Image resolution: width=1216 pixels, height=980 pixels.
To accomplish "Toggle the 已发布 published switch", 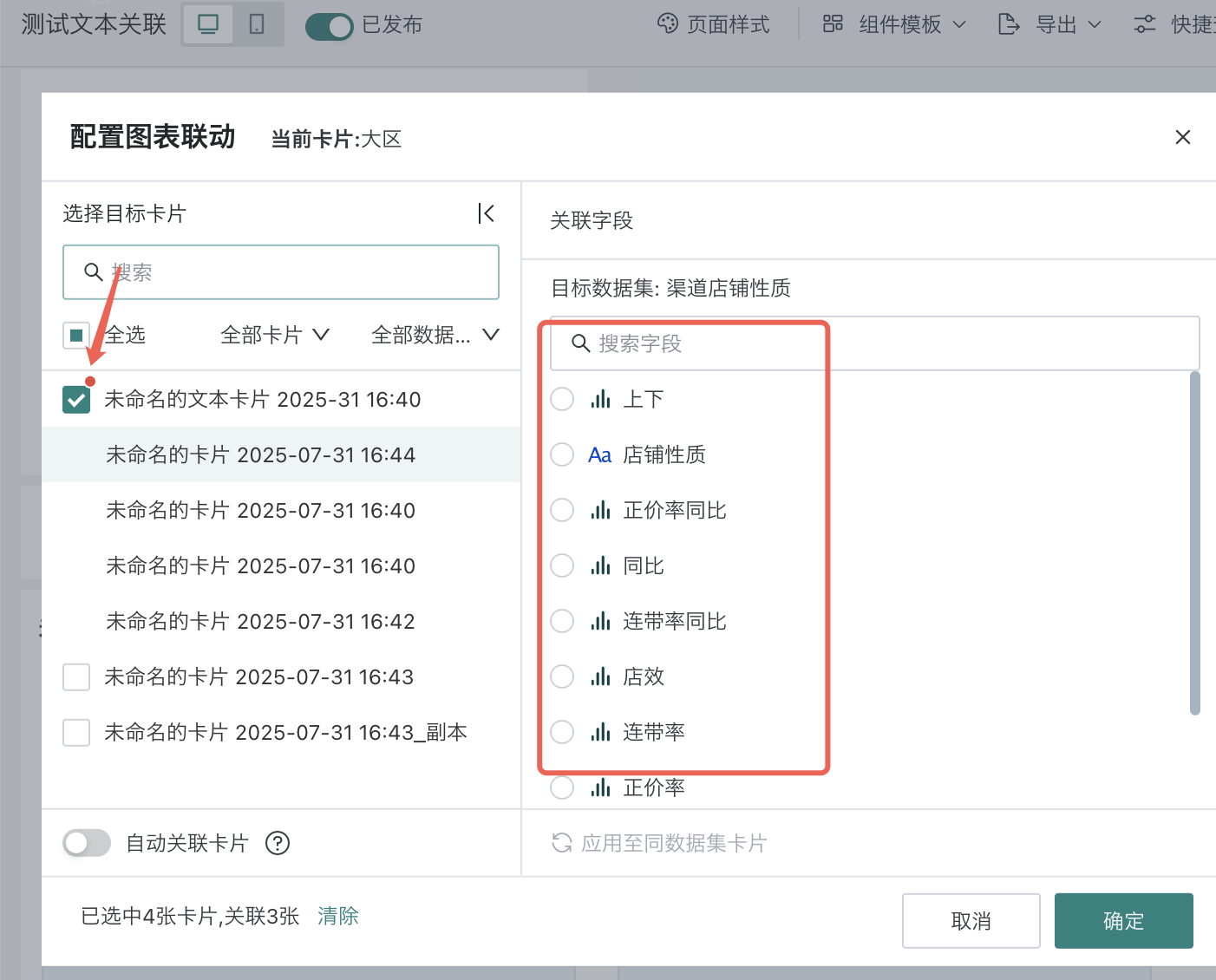I will (329, 27).
